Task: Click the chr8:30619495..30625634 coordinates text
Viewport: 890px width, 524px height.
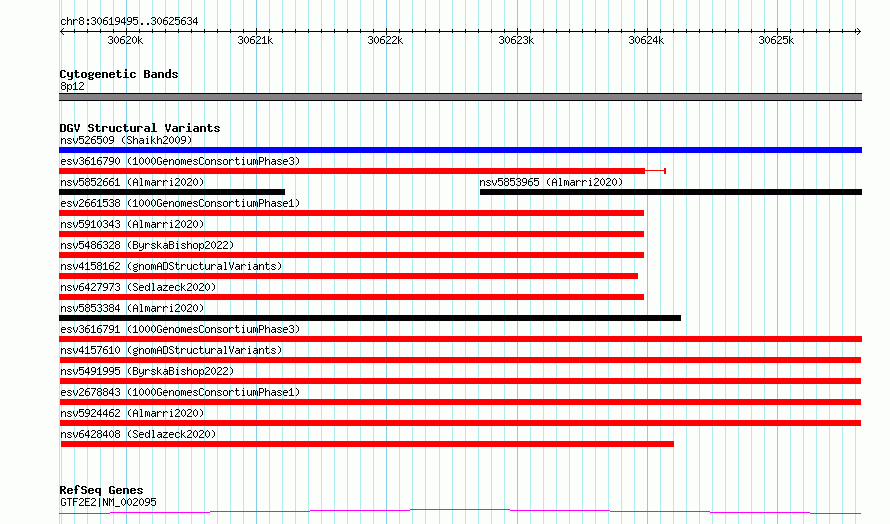Action: tap(129, 22)
